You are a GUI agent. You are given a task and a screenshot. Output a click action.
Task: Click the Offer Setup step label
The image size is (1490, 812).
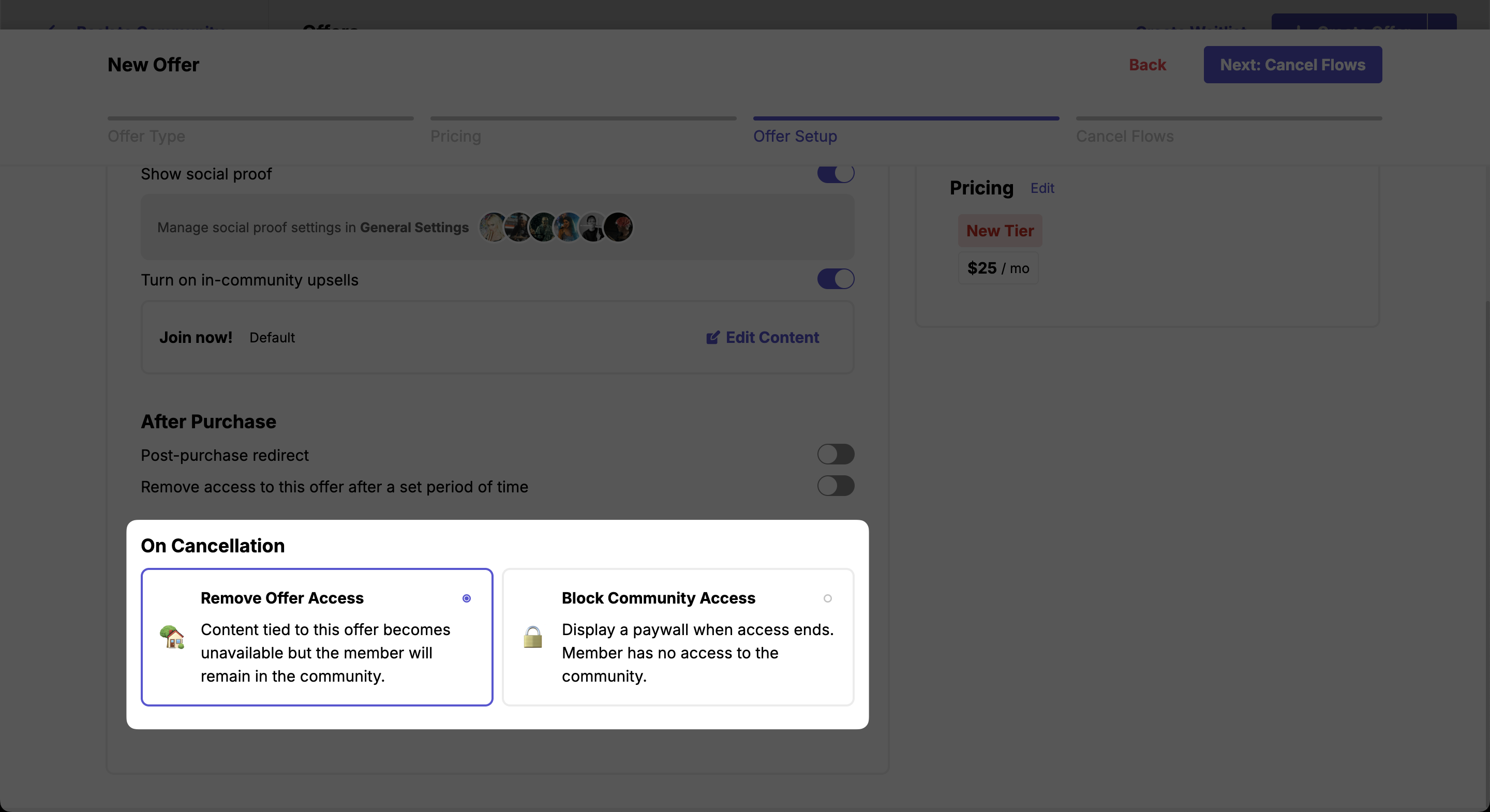795,136
